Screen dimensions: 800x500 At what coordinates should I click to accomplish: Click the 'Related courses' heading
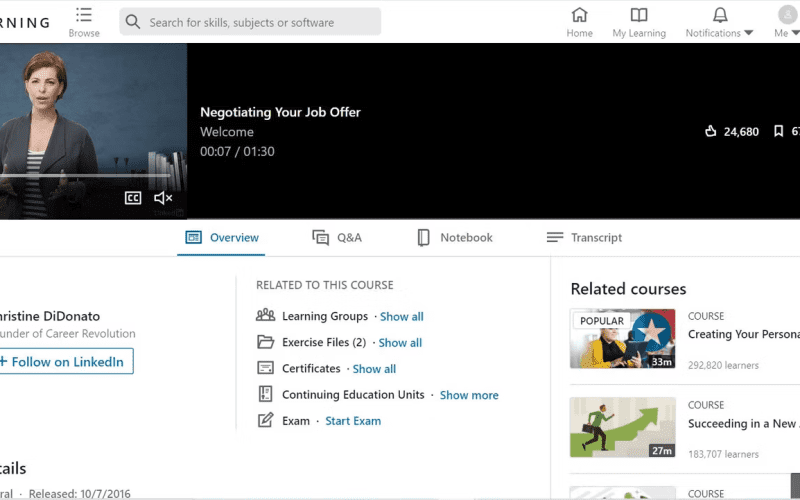click(x=628, y=289)
